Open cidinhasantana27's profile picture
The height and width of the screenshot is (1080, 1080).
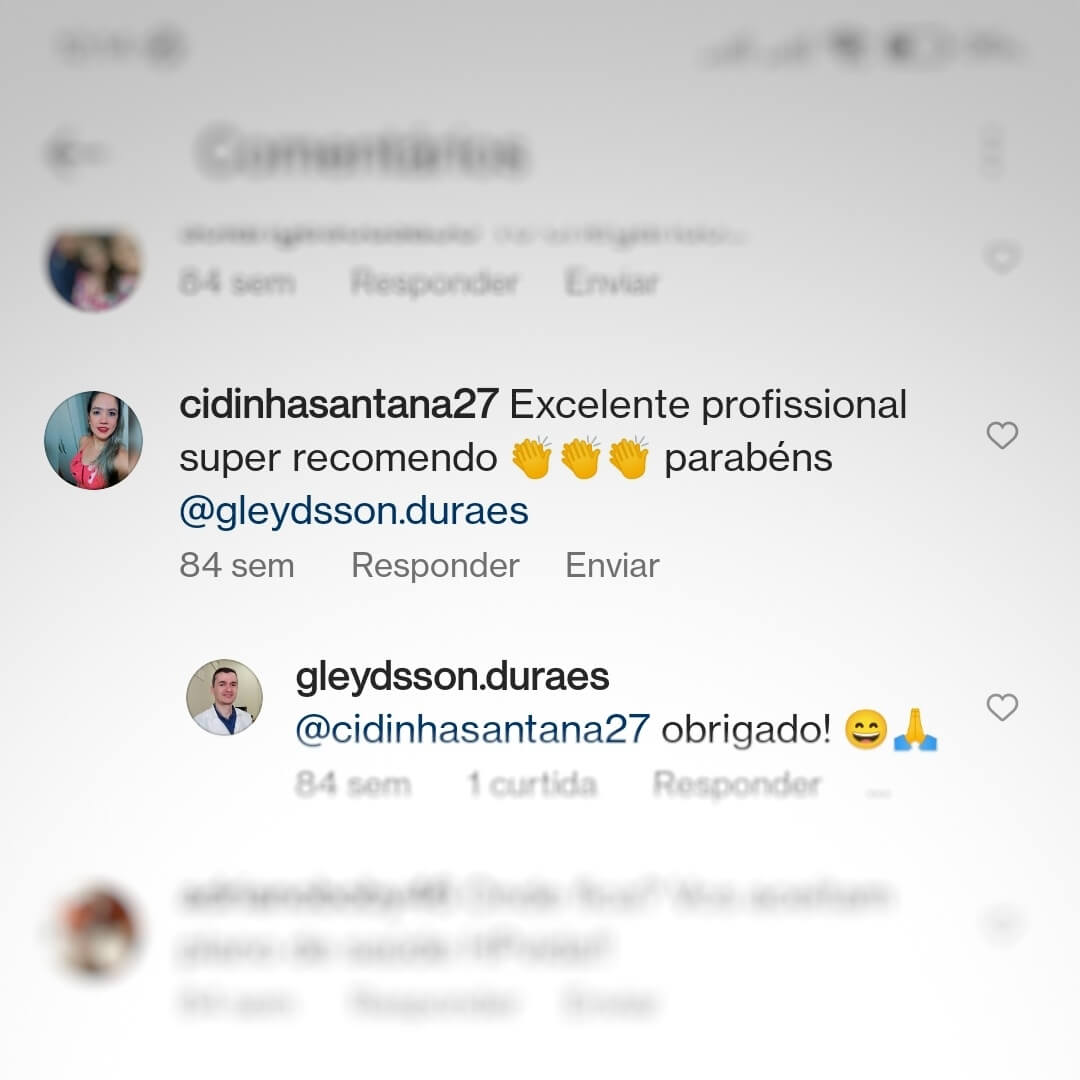tap(94, 440)
